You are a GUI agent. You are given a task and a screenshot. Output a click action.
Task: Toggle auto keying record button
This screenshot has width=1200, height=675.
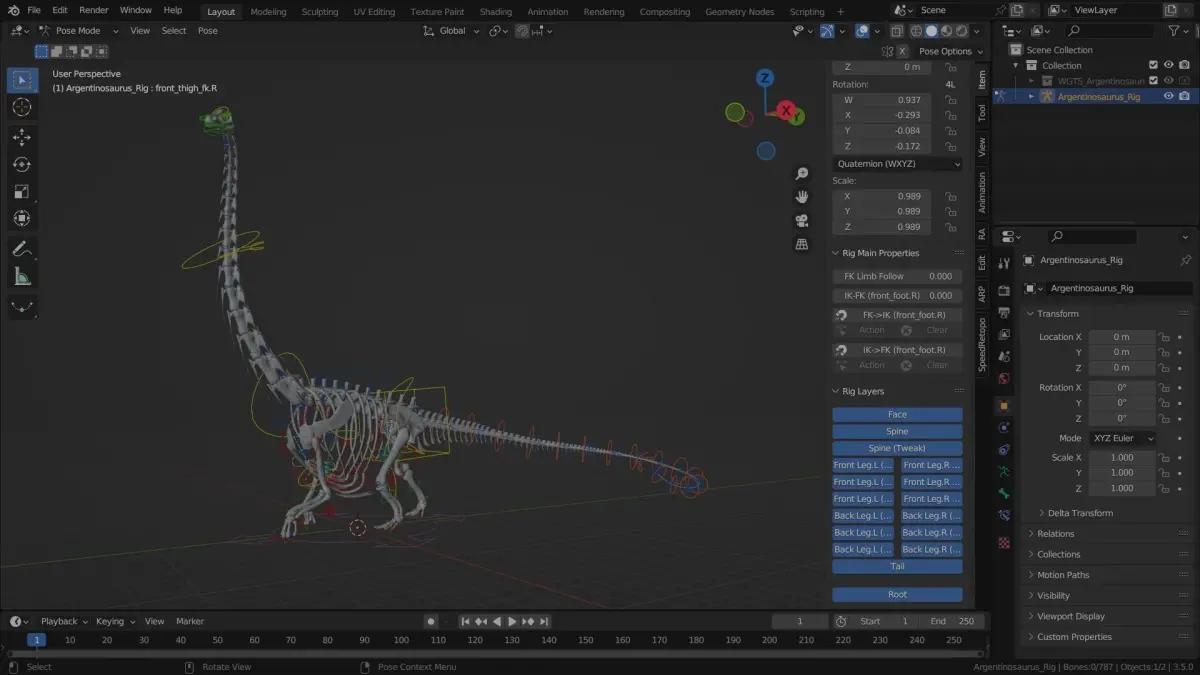(x=431, y=621)
